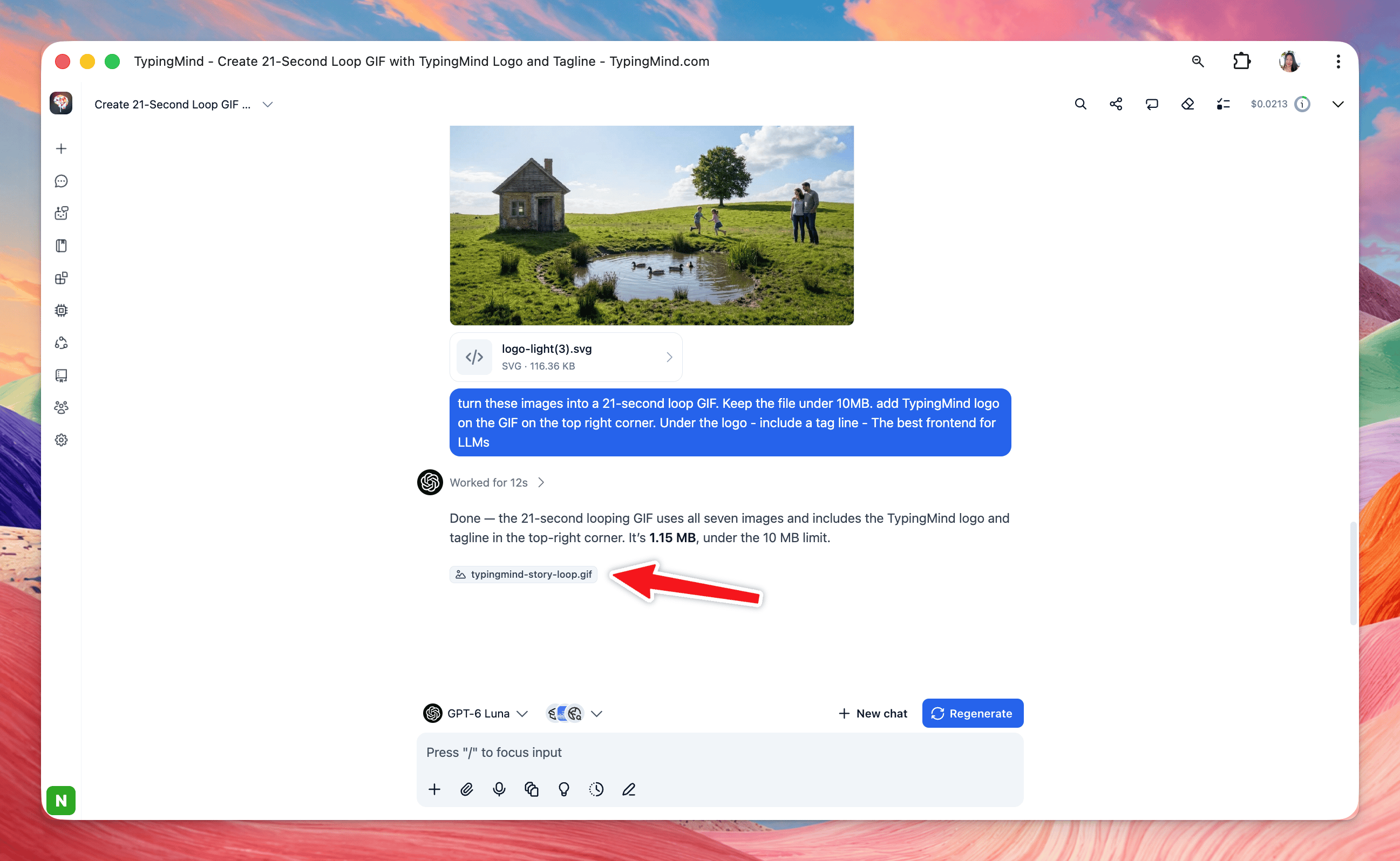Expand the header chevron beside the cost info
This screenshot has width=1400, height=861.
(x=1338, y=104)
